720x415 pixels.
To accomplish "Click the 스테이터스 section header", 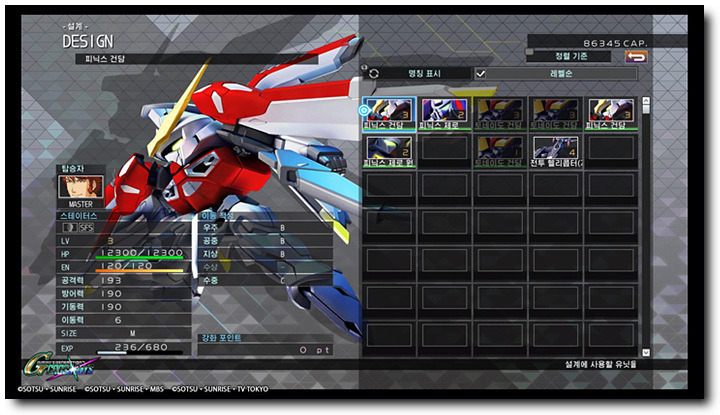I will pyautogui.click(x=79, y=215).
